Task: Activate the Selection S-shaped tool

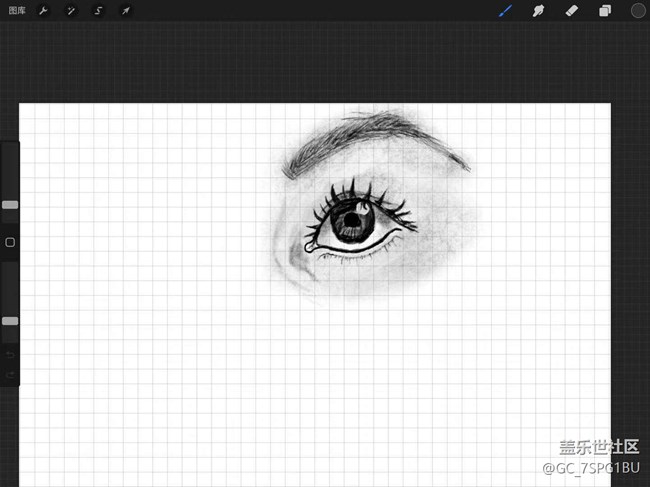Action: click(98, 11)
